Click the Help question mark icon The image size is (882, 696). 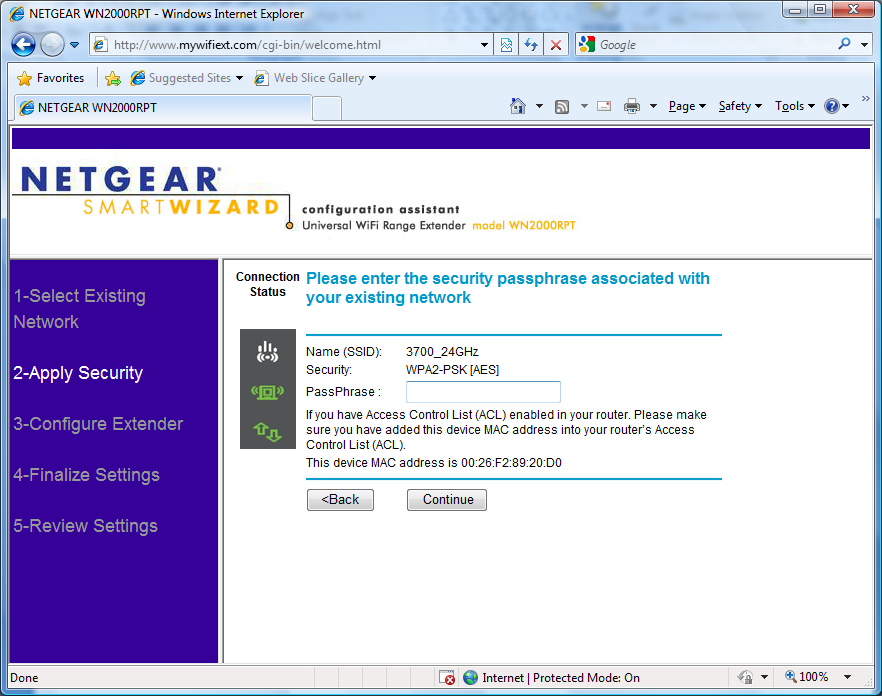[833, 105]
